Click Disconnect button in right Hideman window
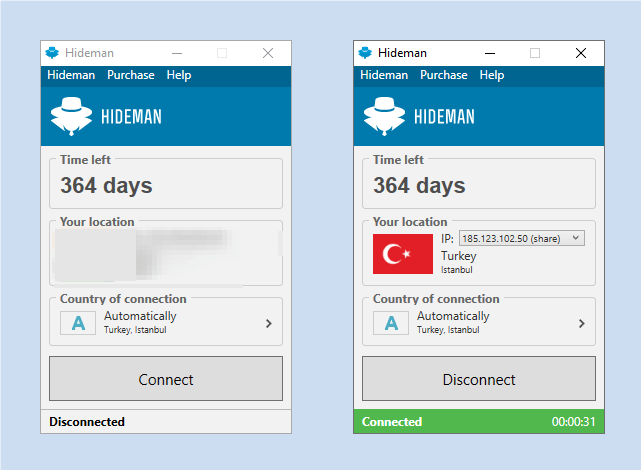 [x=479, y=378]
